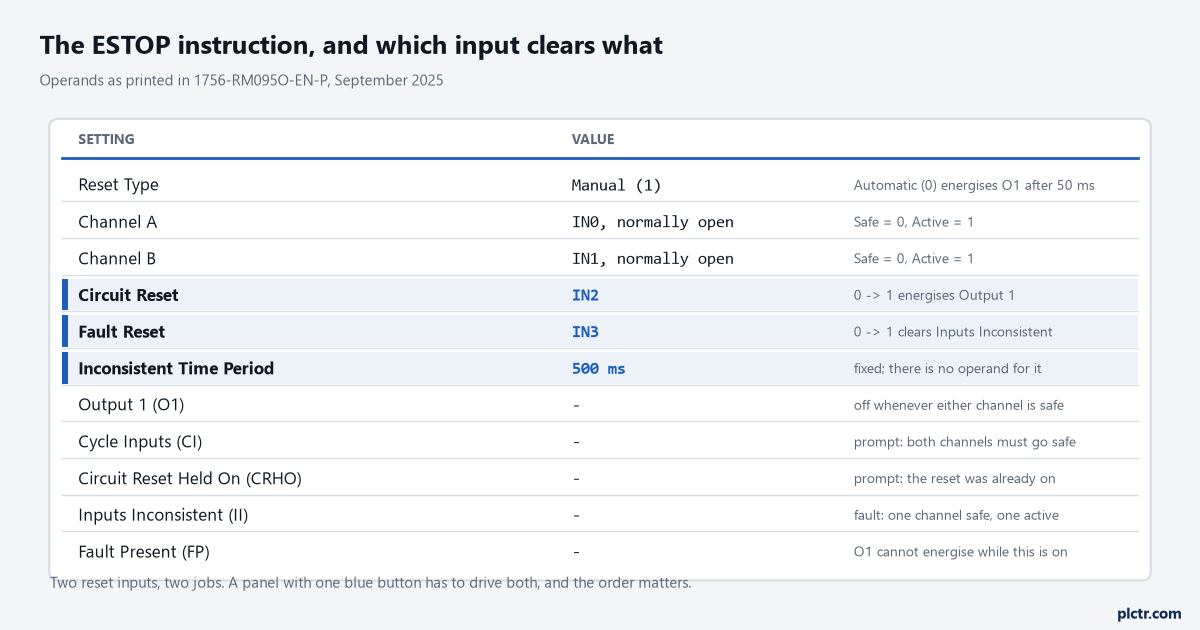Click the note "O1 cannot energise while this is on"
Viewport: 1200px width, 630px height.
point(963,552)
